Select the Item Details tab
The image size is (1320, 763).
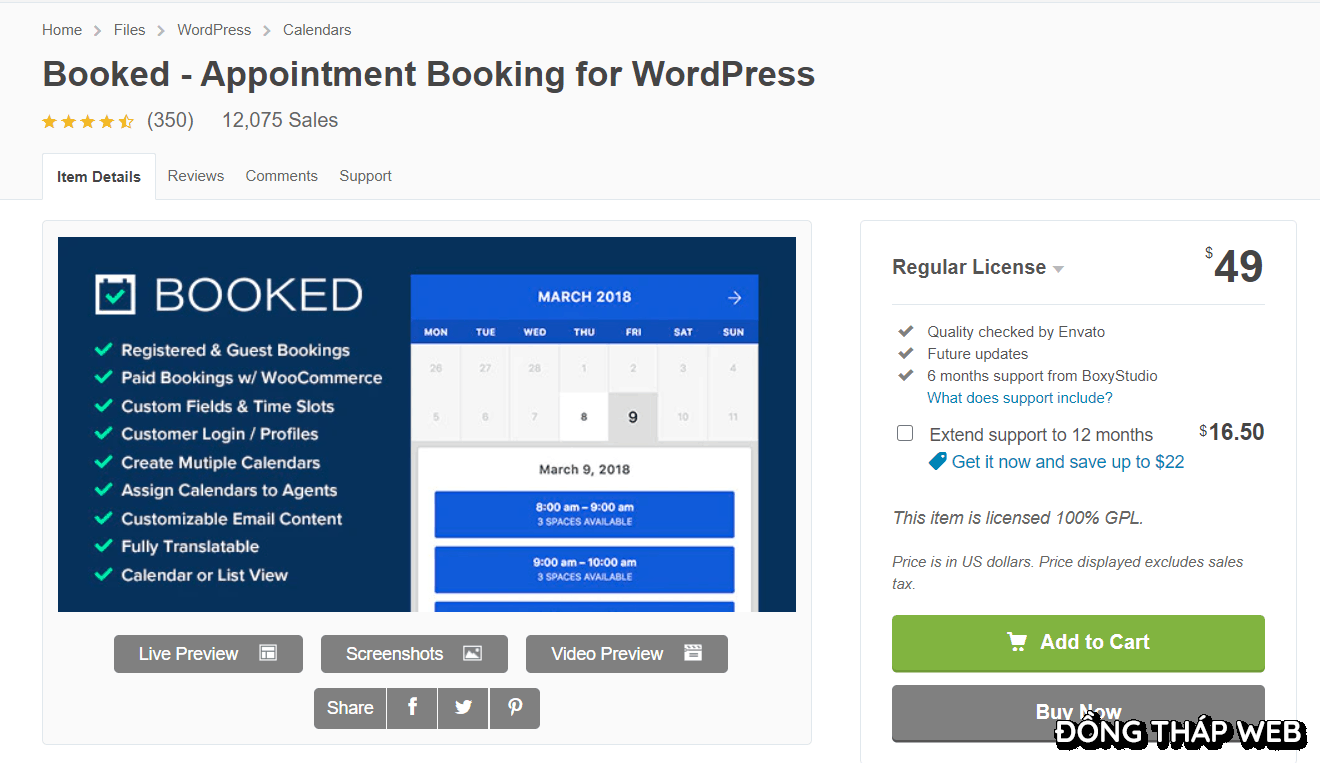[99, 177]
